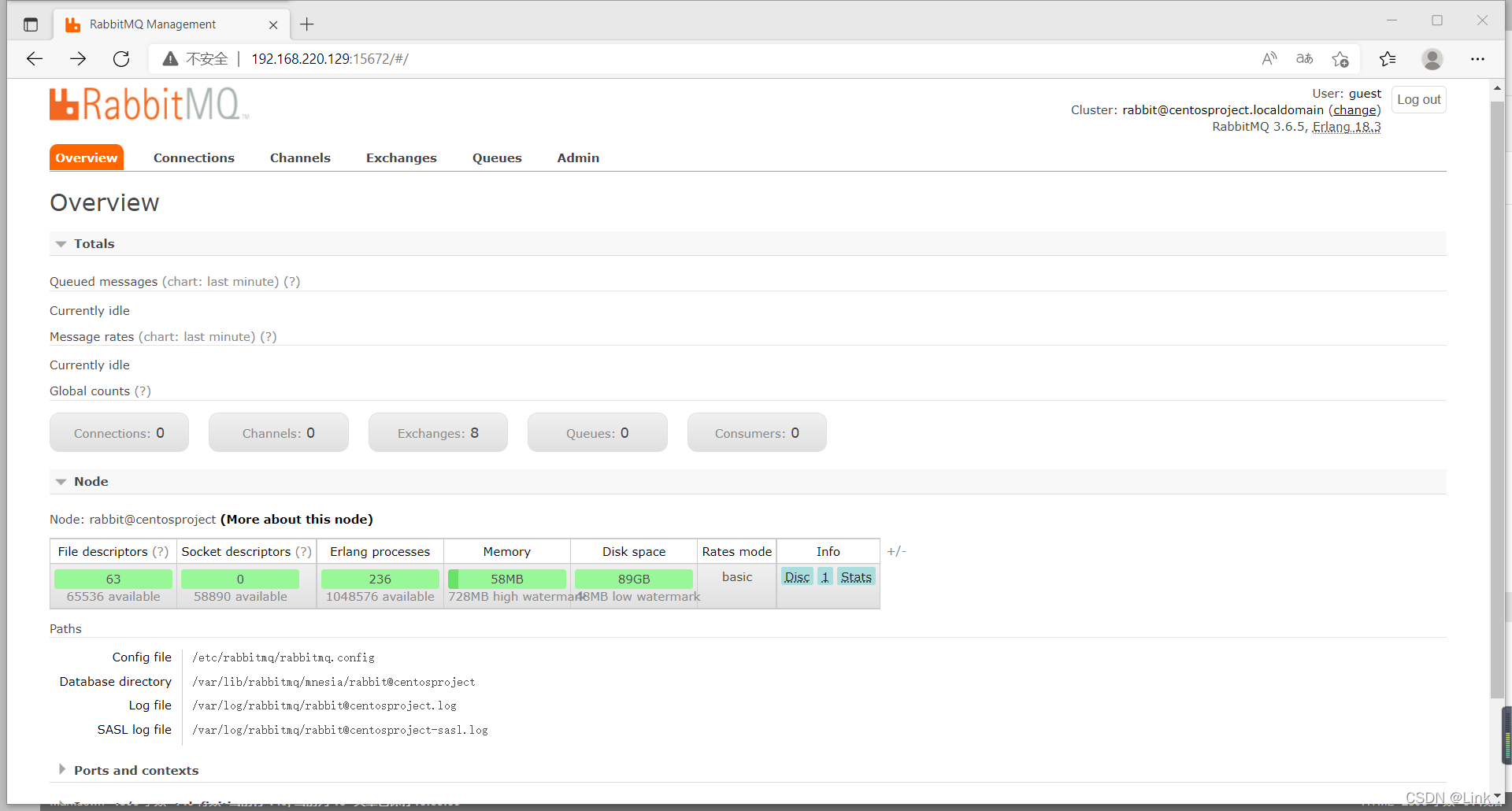This screenshot has width=1512, height=811.
Task: Reload the RabbitMQ management page
Action: click(121, 59)
